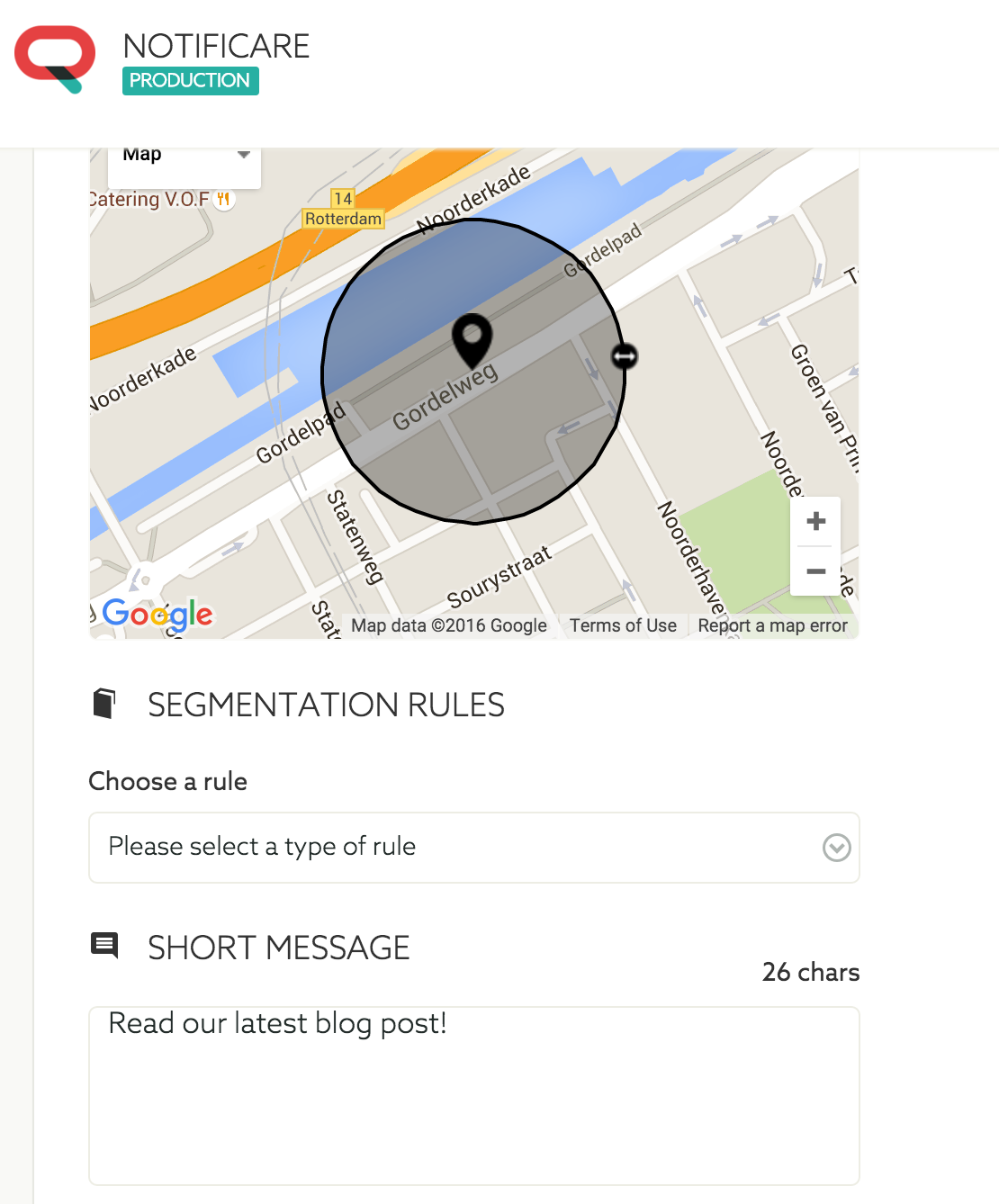This screenshot has height=1204, width=999.
Task: Click the Segmentation Rules book icon
Action: coord(104,704)
